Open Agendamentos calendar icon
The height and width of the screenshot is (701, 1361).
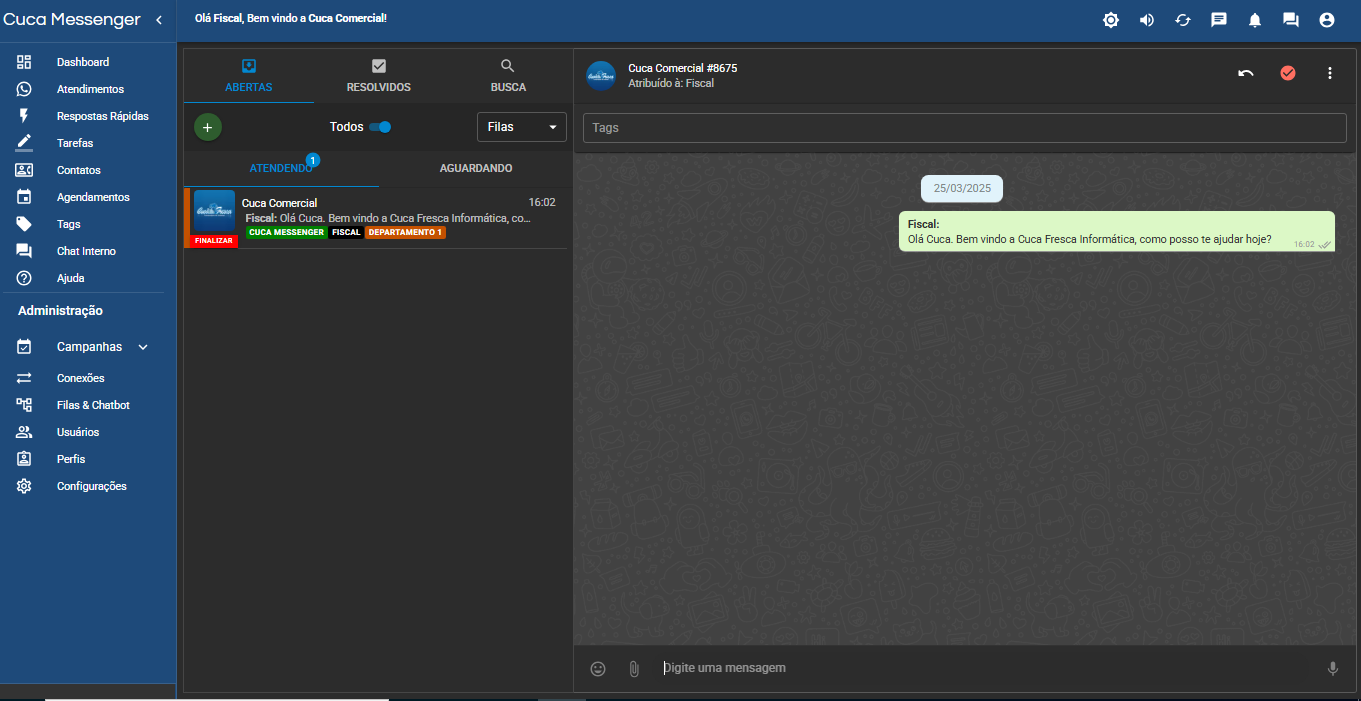[x=24, y=197]
